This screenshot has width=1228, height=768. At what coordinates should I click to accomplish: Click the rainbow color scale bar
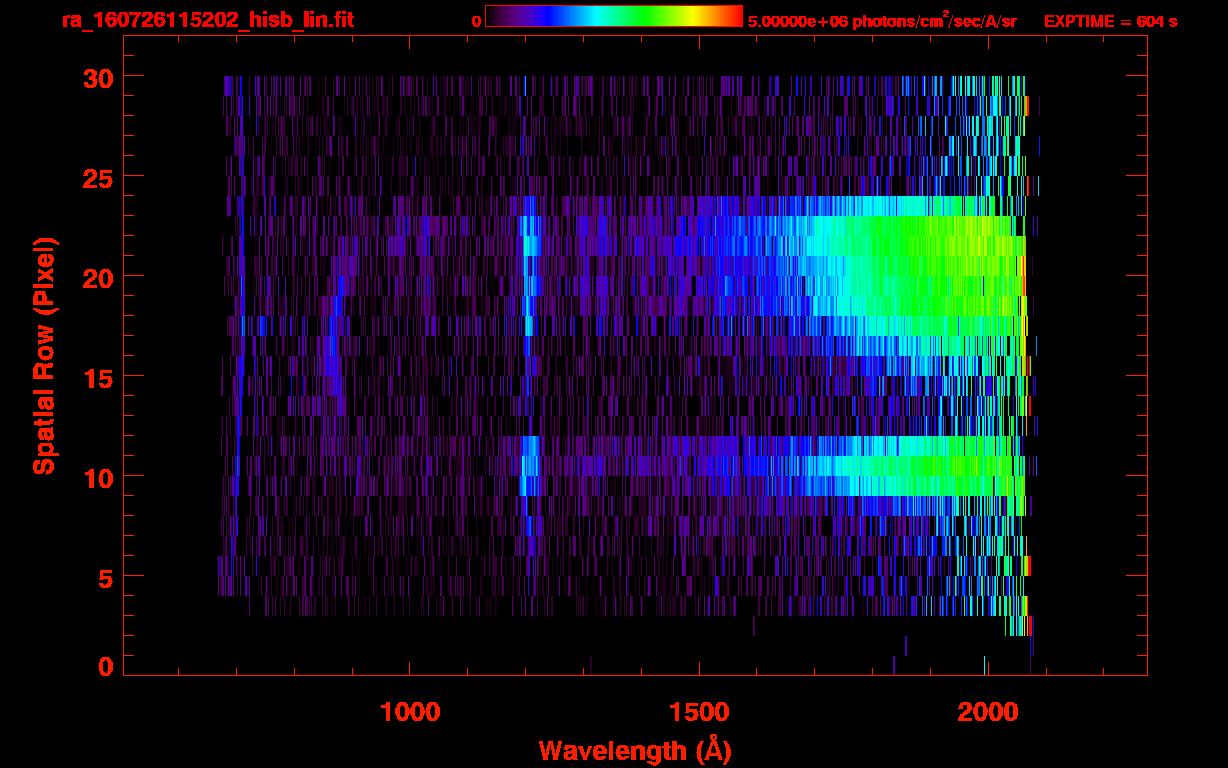click(613, 16)
